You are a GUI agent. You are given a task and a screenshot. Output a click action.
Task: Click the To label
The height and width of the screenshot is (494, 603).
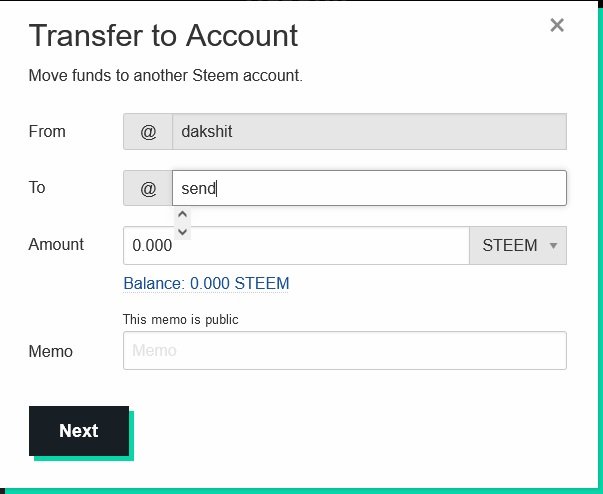click(37, 187)
